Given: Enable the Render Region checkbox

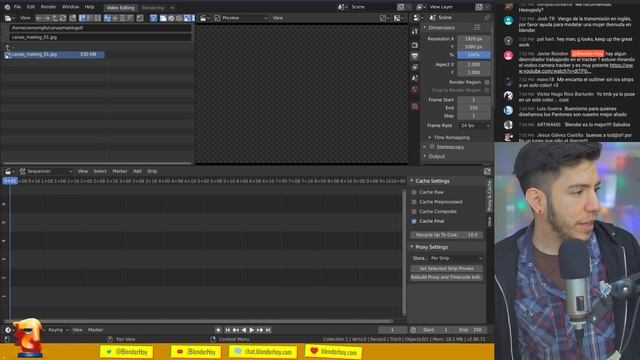Looking at the screenshot, I should click(487, 82).
